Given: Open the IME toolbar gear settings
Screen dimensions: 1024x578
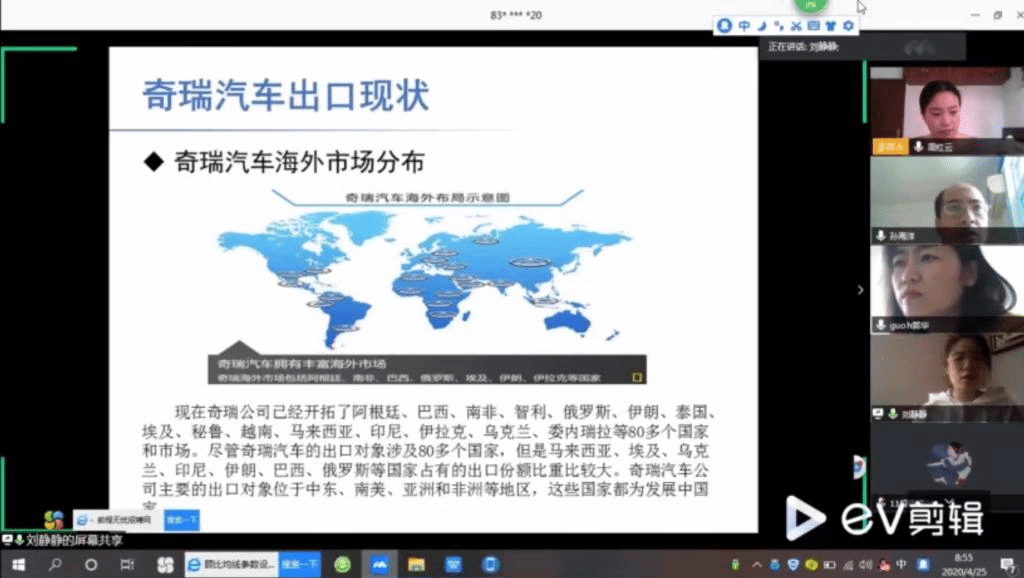Looking at the screenshot, I should [x=849, y=26].
